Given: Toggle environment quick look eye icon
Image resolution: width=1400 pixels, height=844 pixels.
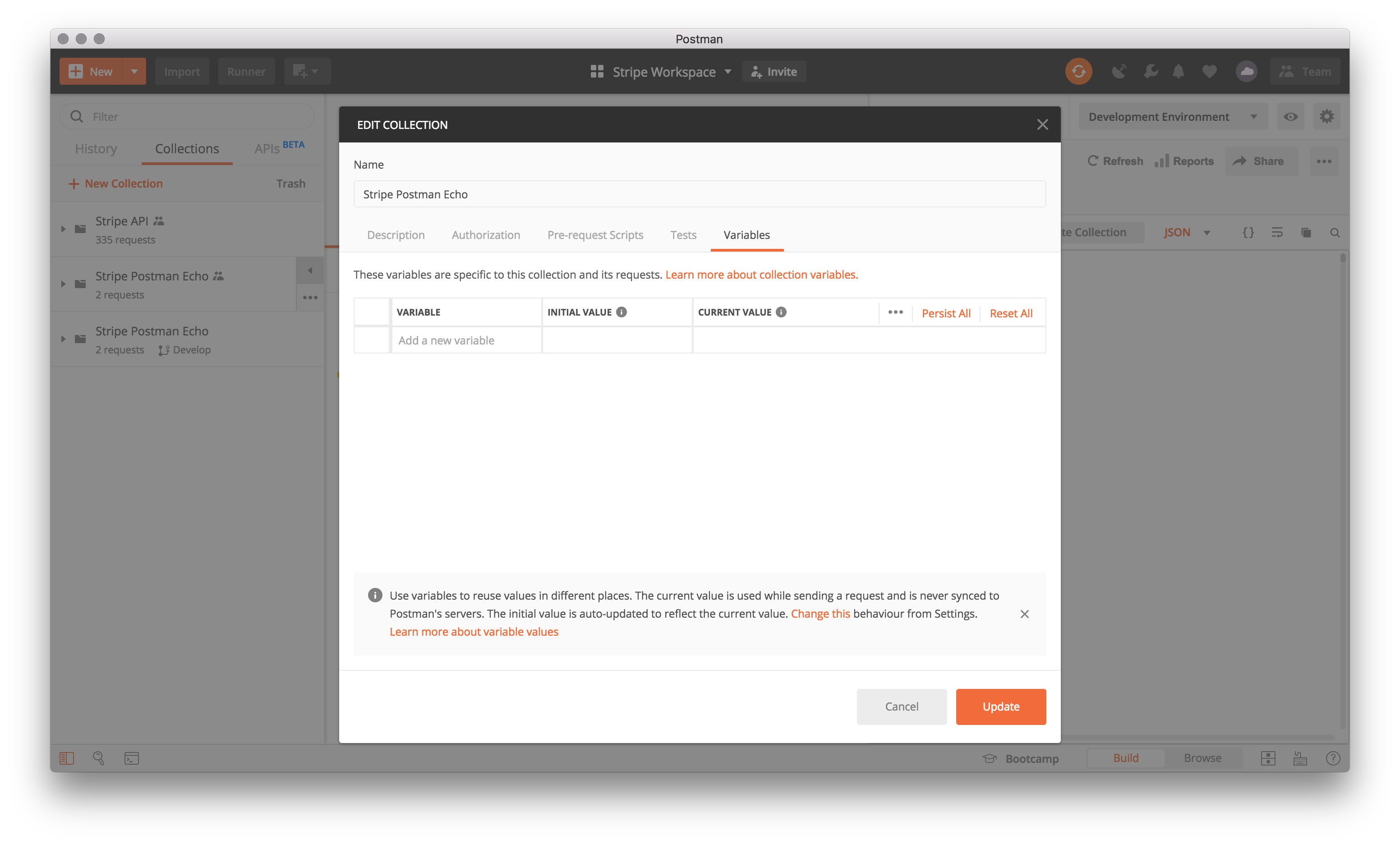Looking at the screenshot, I should (1291, 116).
